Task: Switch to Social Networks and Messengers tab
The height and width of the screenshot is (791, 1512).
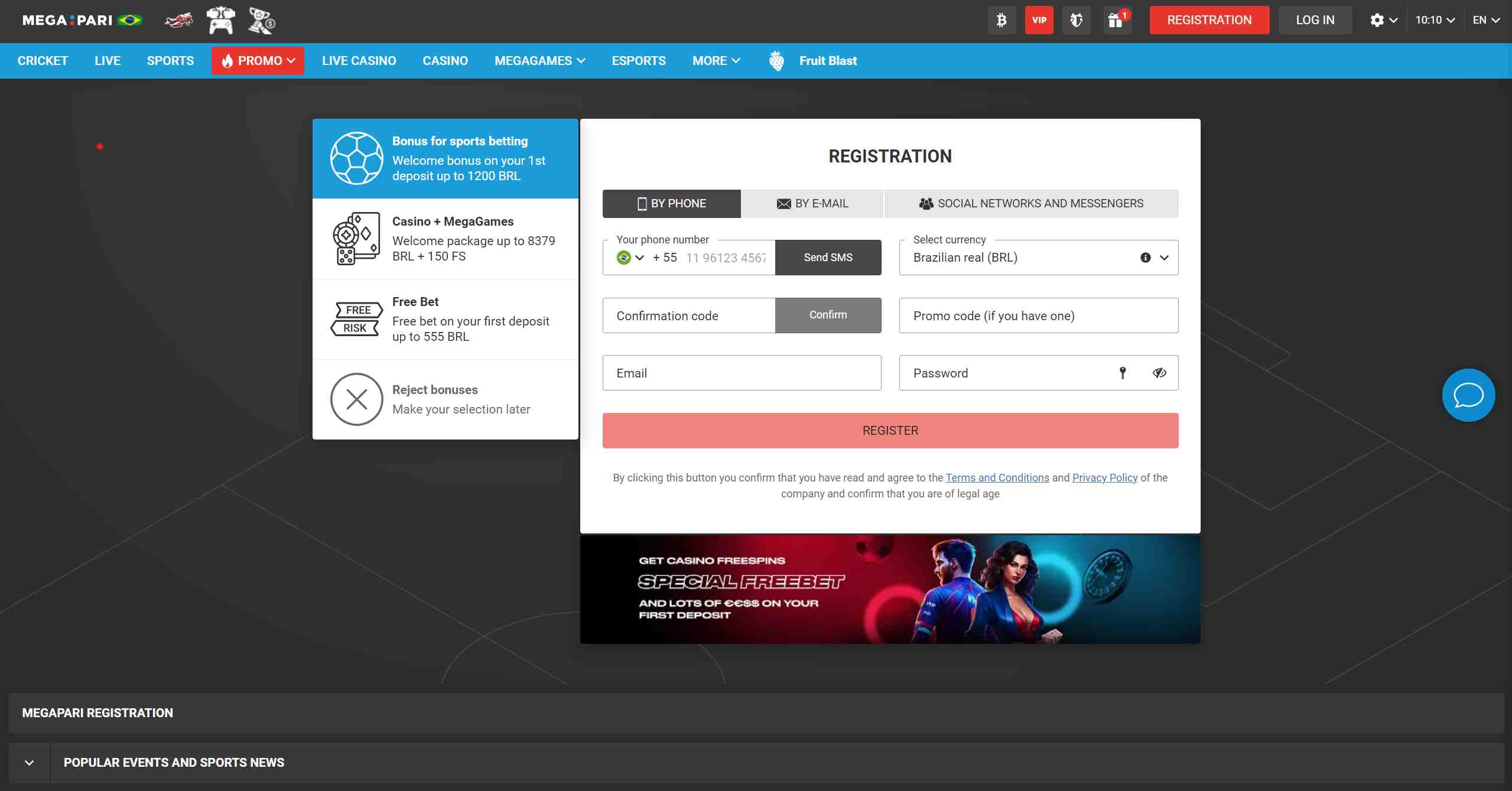Action: click(x=1032, y=204)
